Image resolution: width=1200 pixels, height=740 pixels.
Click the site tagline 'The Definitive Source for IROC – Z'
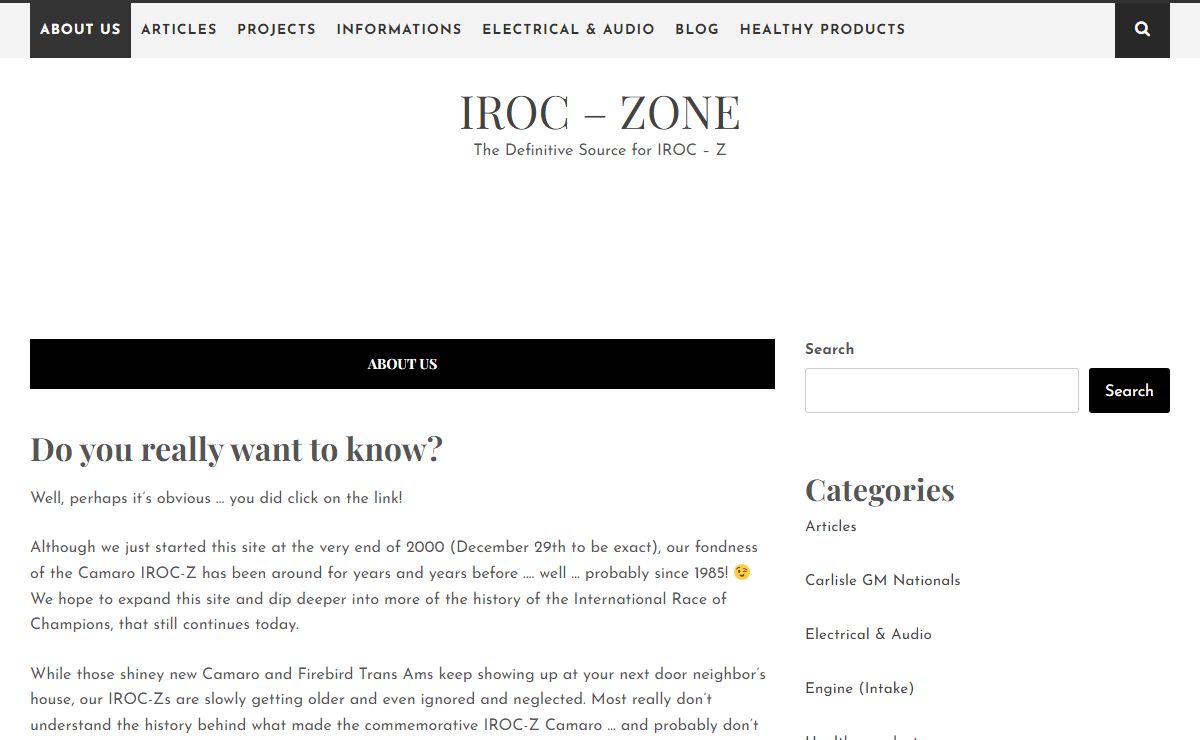click(x=600, y=150)
